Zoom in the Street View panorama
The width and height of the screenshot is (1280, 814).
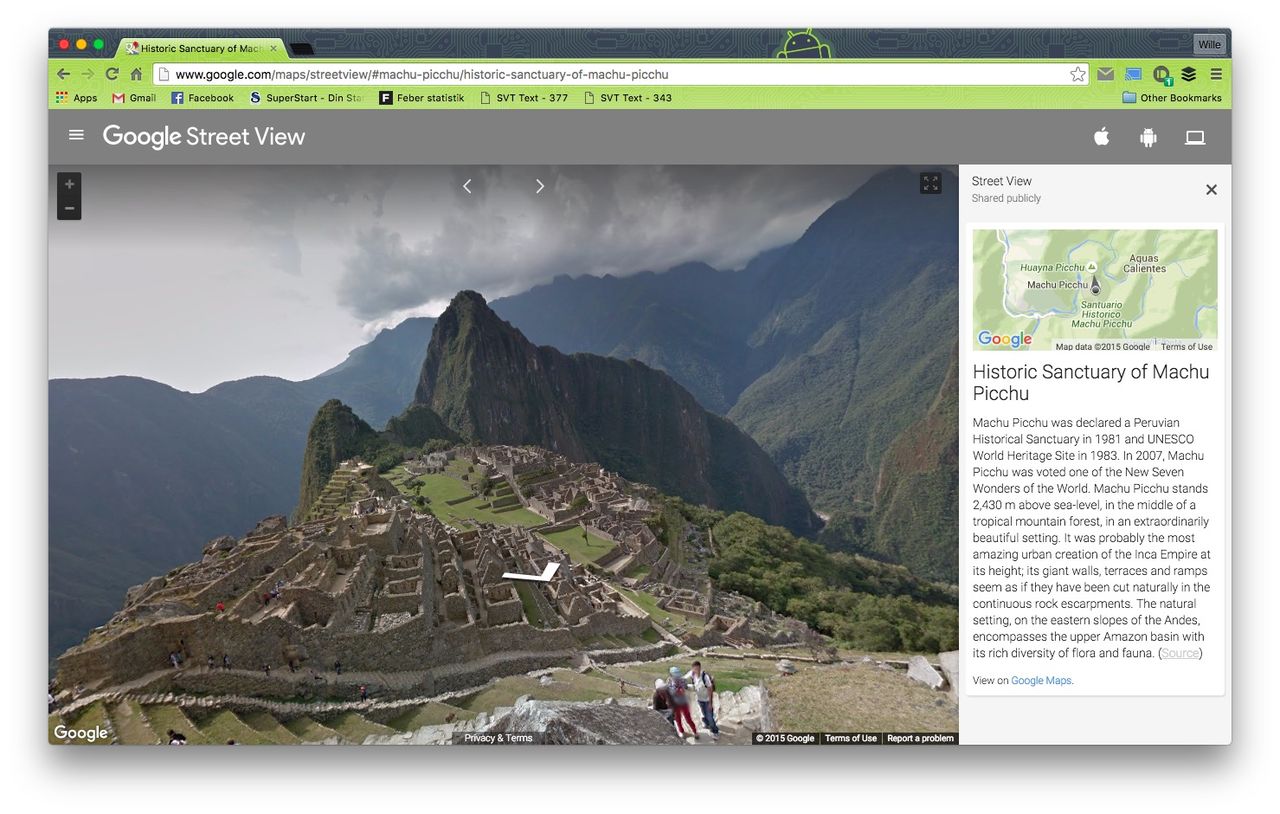69,185
